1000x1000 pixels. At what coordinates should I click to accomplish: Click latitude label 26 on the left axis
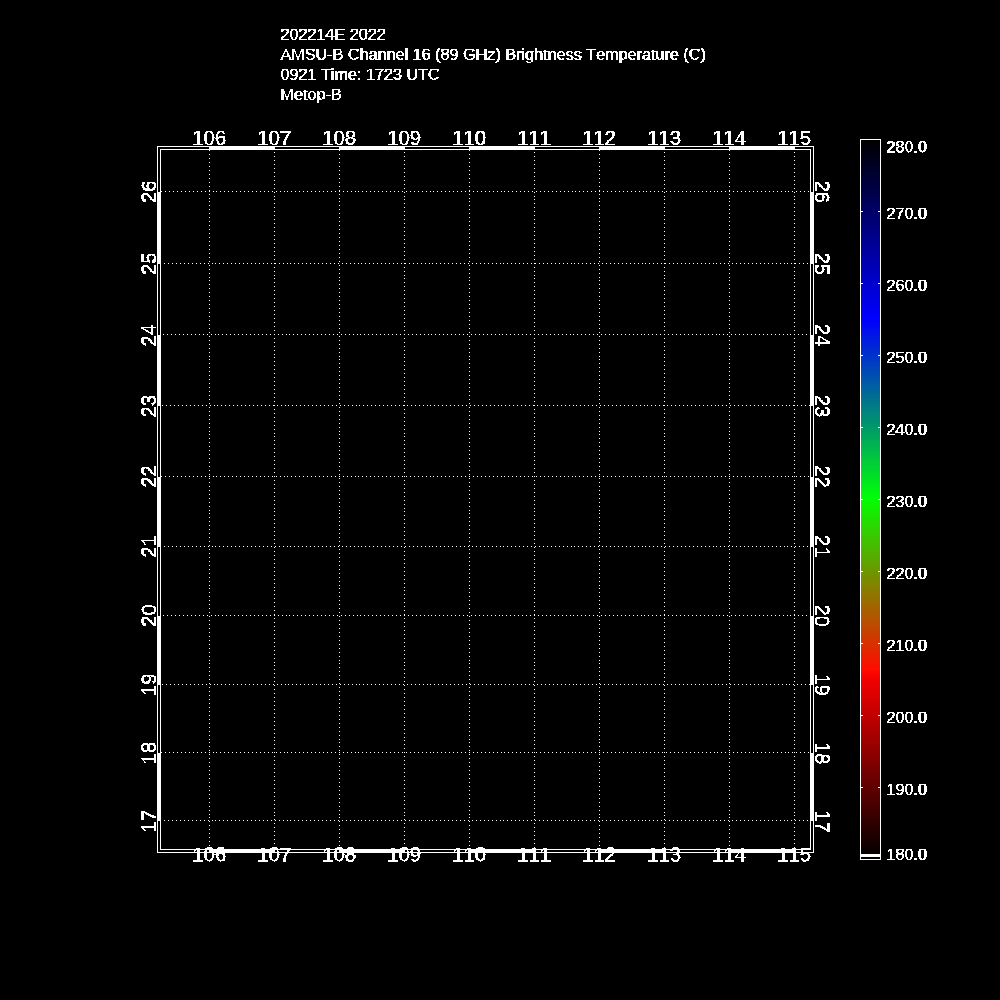pyautogui.click(x=149, y=191)
